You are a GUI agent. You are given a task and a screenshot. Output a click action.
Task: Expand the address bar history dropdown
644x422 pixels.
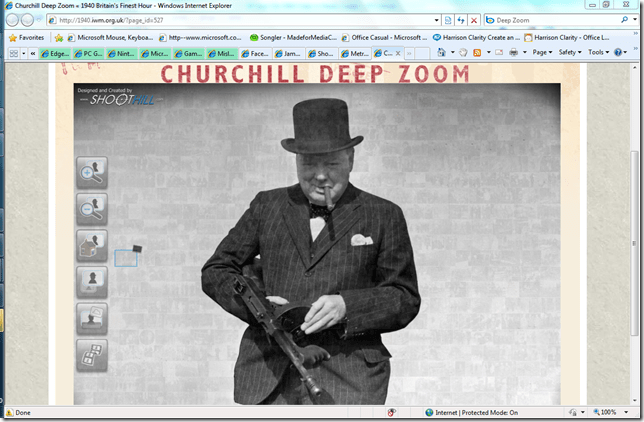[436, 20]
